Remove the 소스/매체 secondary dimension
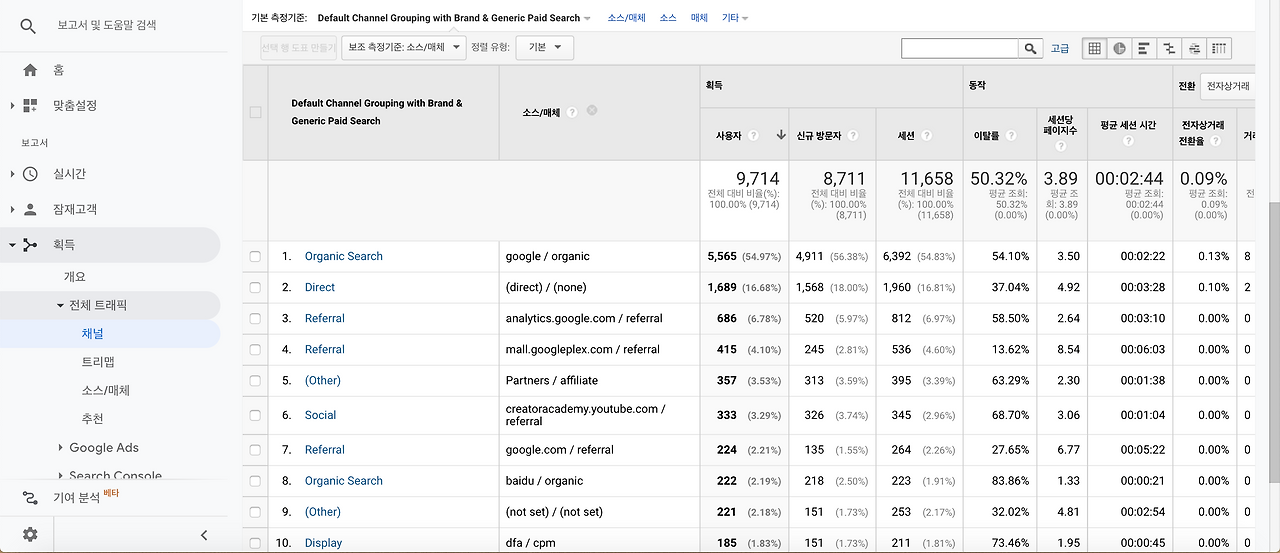Viewport: 1280px width, 553px height. coord(592,110)
